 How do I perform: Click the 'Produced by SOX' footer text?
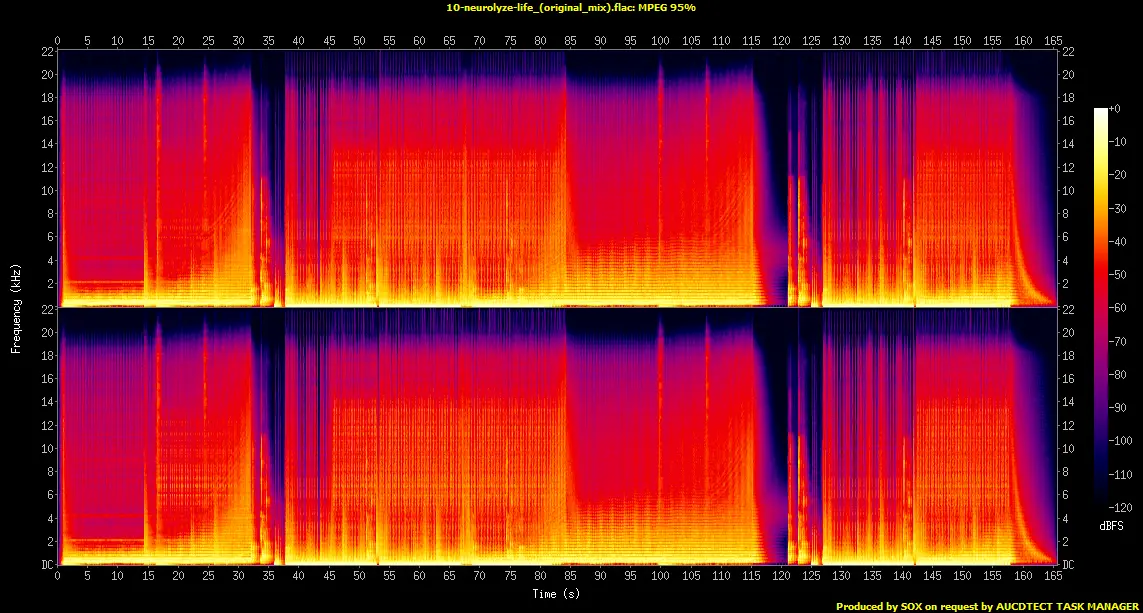[x=987, y=606]
